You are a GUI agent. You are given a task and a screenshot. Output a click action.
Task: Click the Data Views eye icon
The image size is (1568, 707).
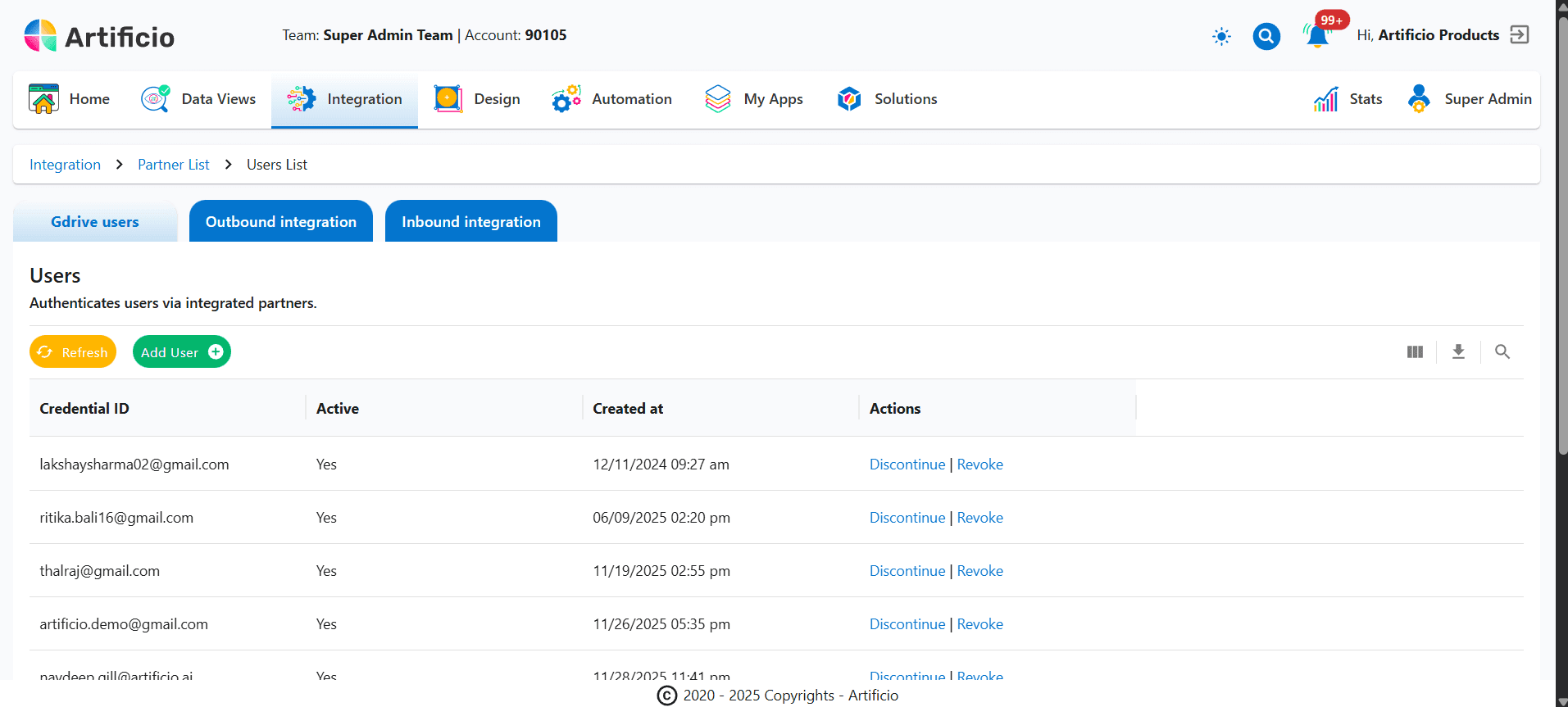[156, 99]
